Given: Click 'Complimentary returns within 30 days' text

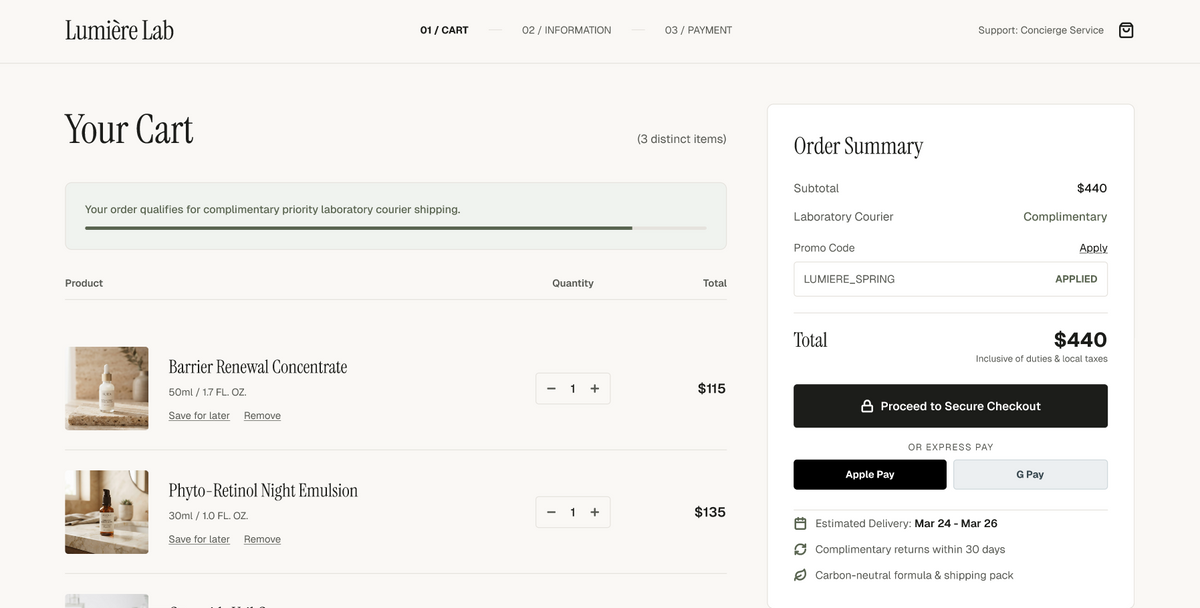Looking at the screenshot, I should (x=910, y=549).
